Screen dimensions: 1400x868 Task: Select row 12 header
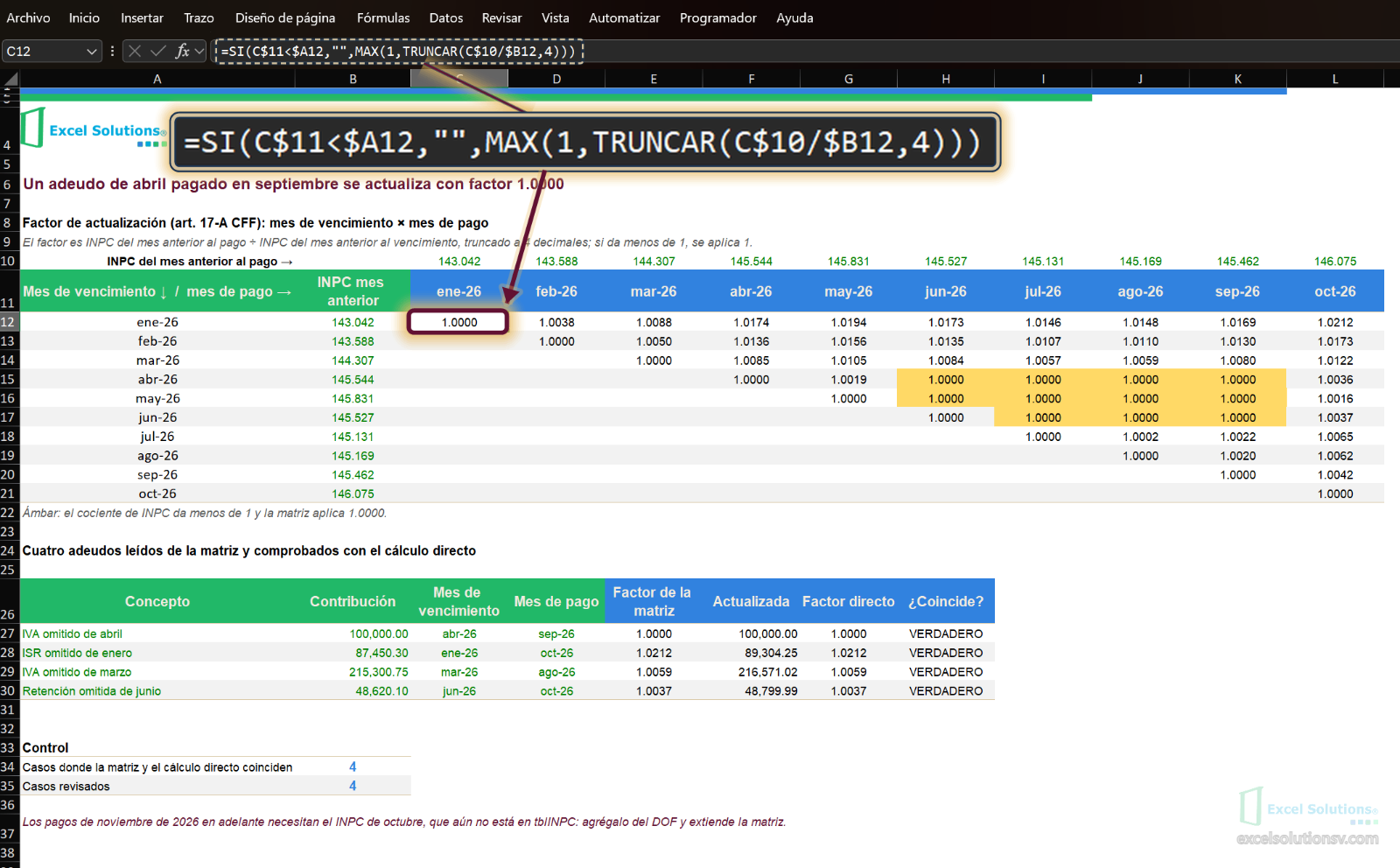coord(9,322)
